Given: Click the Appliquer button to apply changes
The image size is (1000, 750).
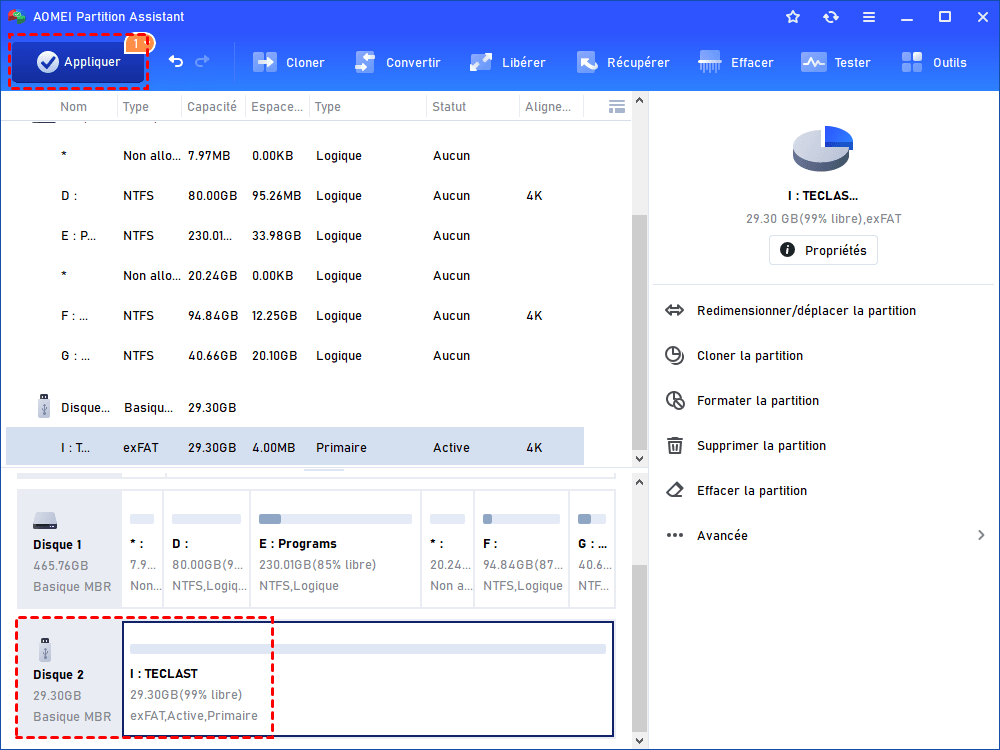Looking at the screenshot, I should tap(79, 62).
